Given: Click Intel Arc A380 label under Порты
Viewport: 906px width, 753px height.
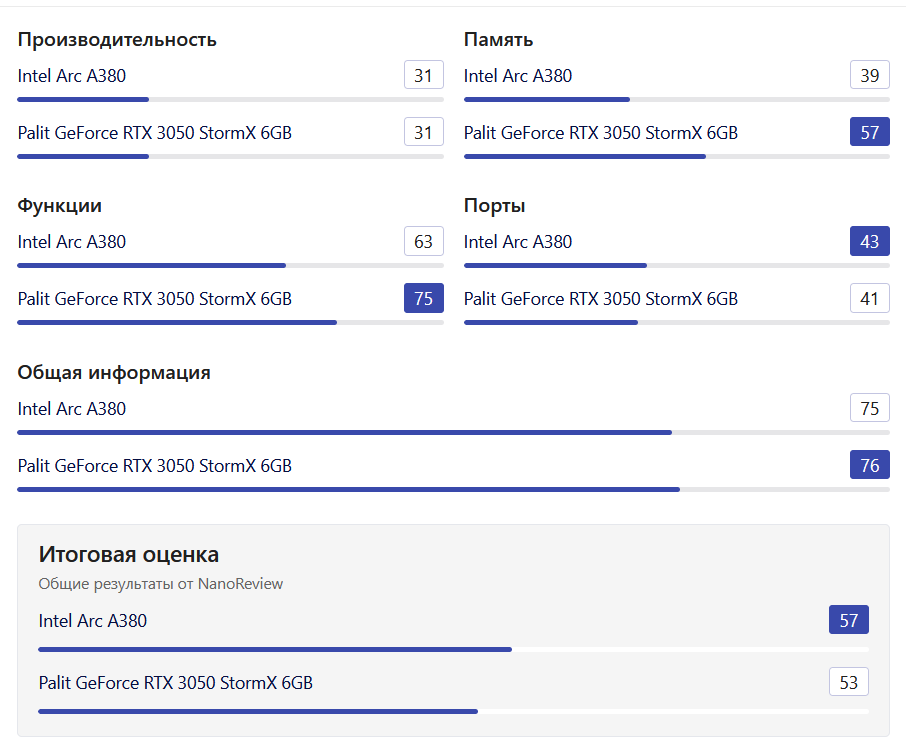Looking at the screenshot, I should click(x=518, y=242).
